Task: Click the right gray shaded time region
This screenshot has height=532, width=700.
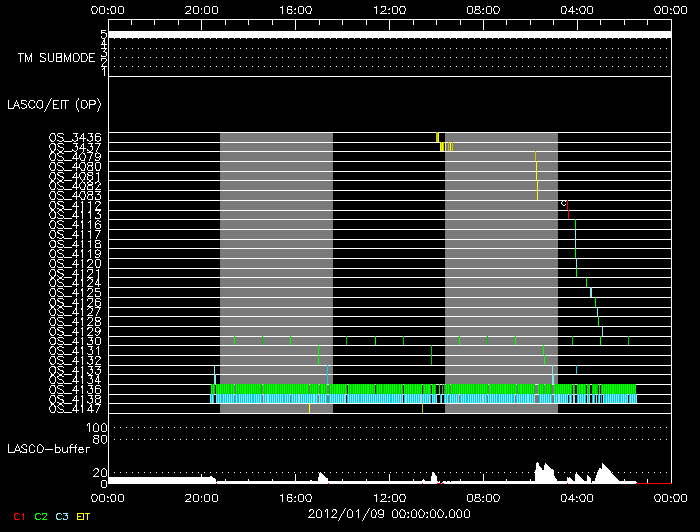Action: (501, 272)
